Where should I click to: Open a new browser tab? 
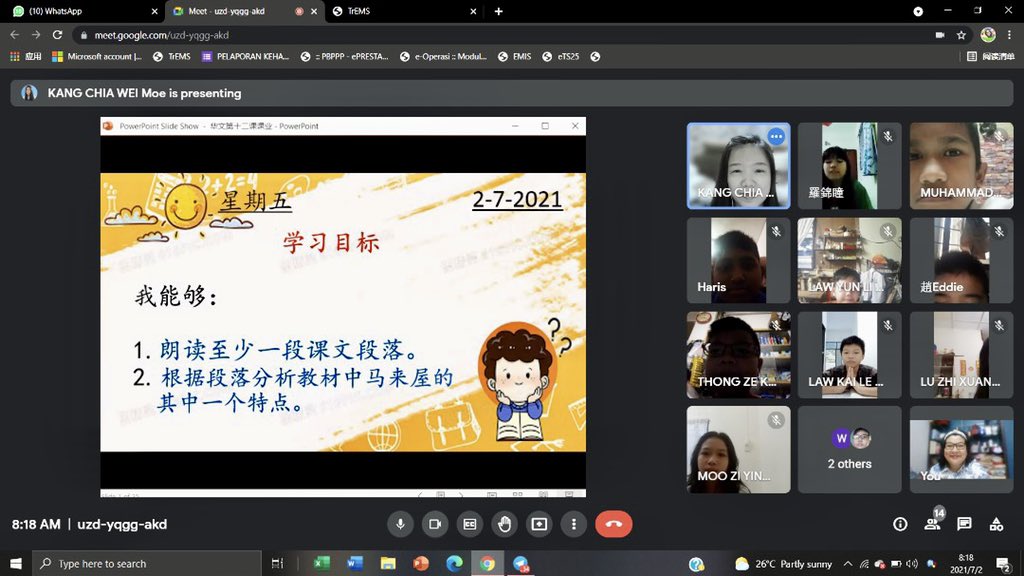[498, 11]
